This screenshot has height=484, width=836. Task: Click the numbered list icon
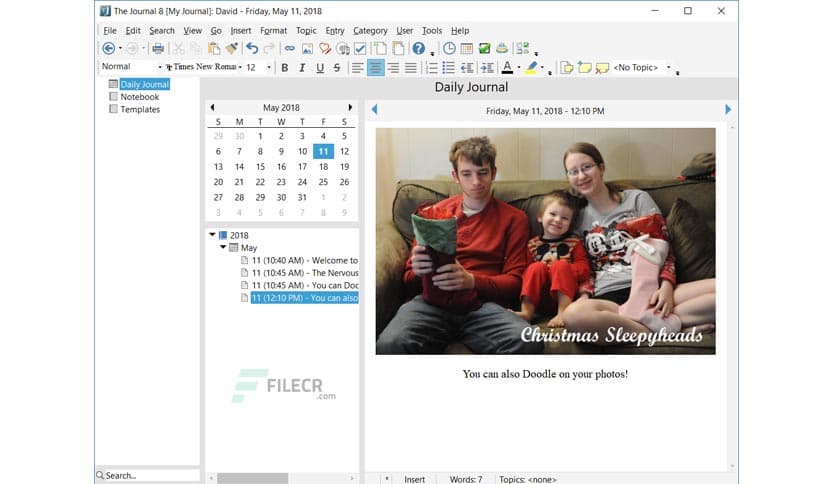pyautogui.click(x=431, y=68)
